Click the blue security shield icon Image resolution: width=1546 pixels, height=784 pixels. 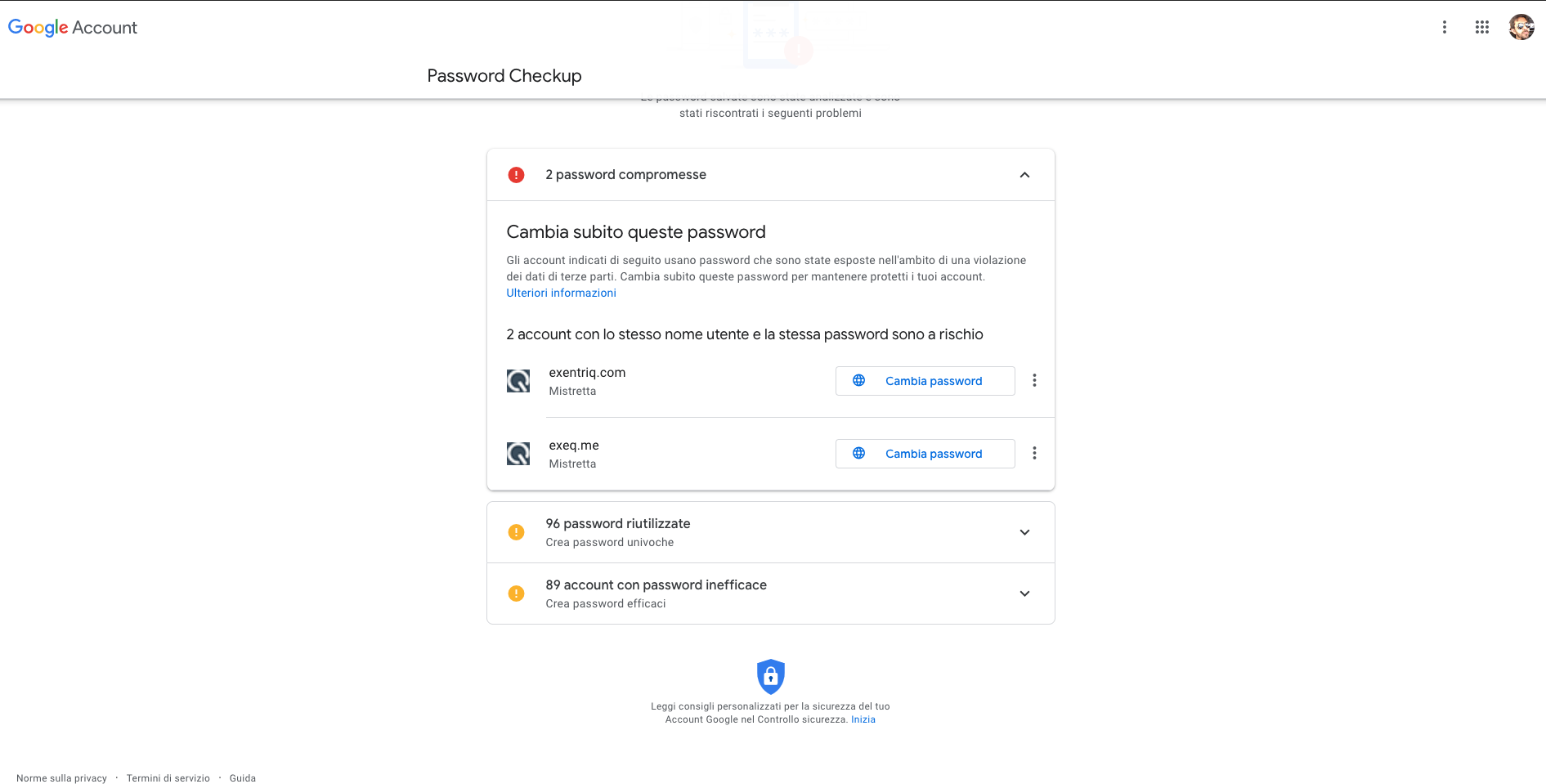[x=770, y=676]
